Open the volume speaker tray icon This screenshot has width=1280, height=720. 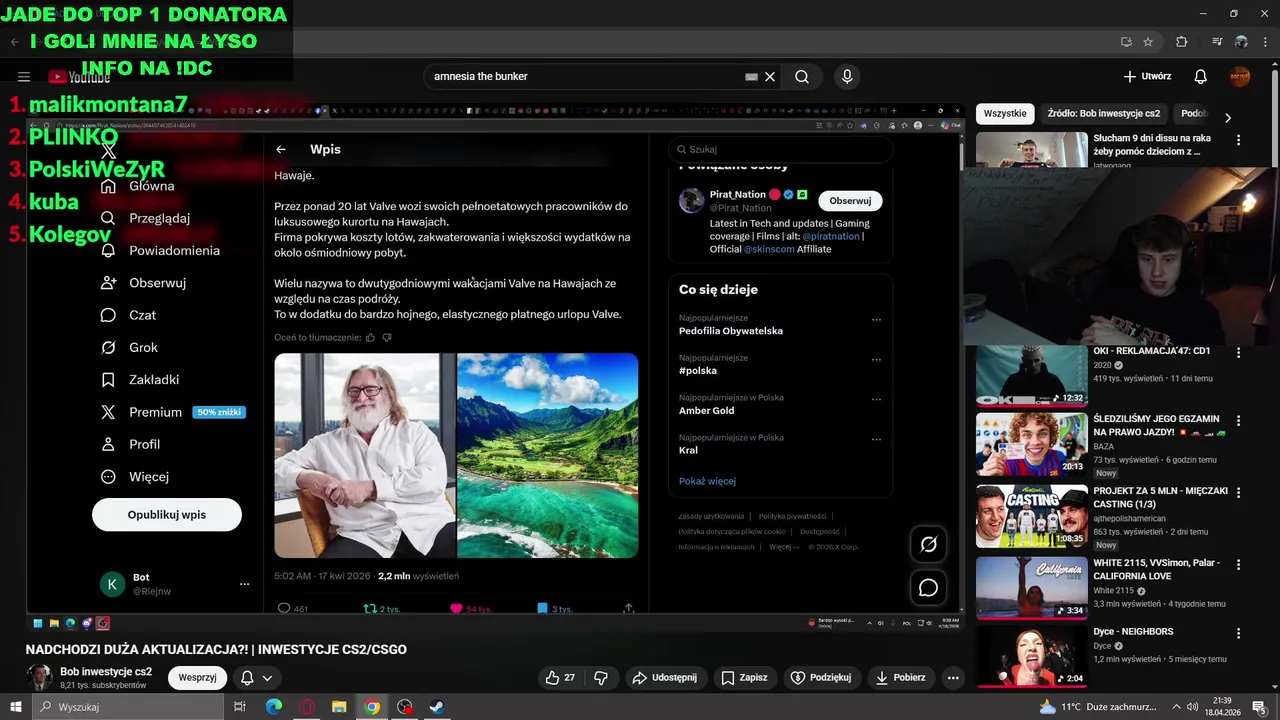(x=1192, y=707)
